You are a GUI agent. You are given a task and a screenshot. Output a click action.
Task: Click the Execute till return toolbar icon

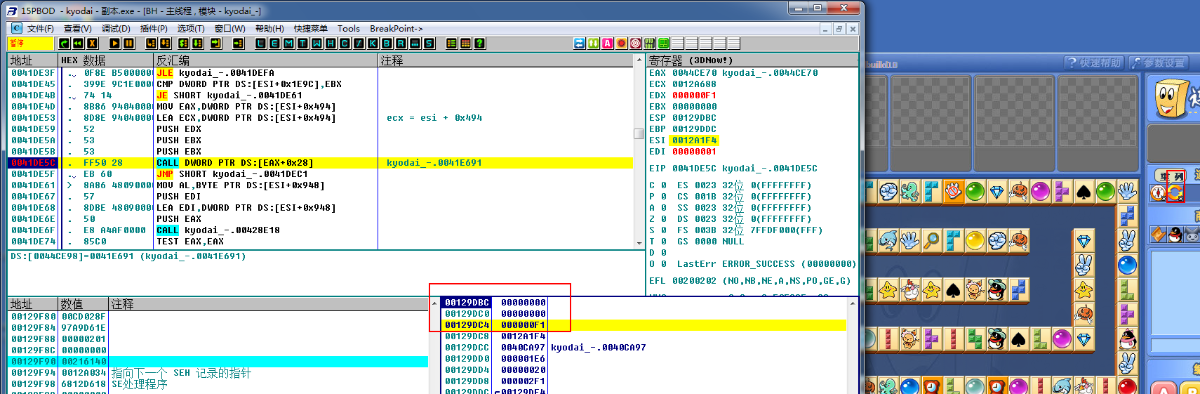point(216,43)
